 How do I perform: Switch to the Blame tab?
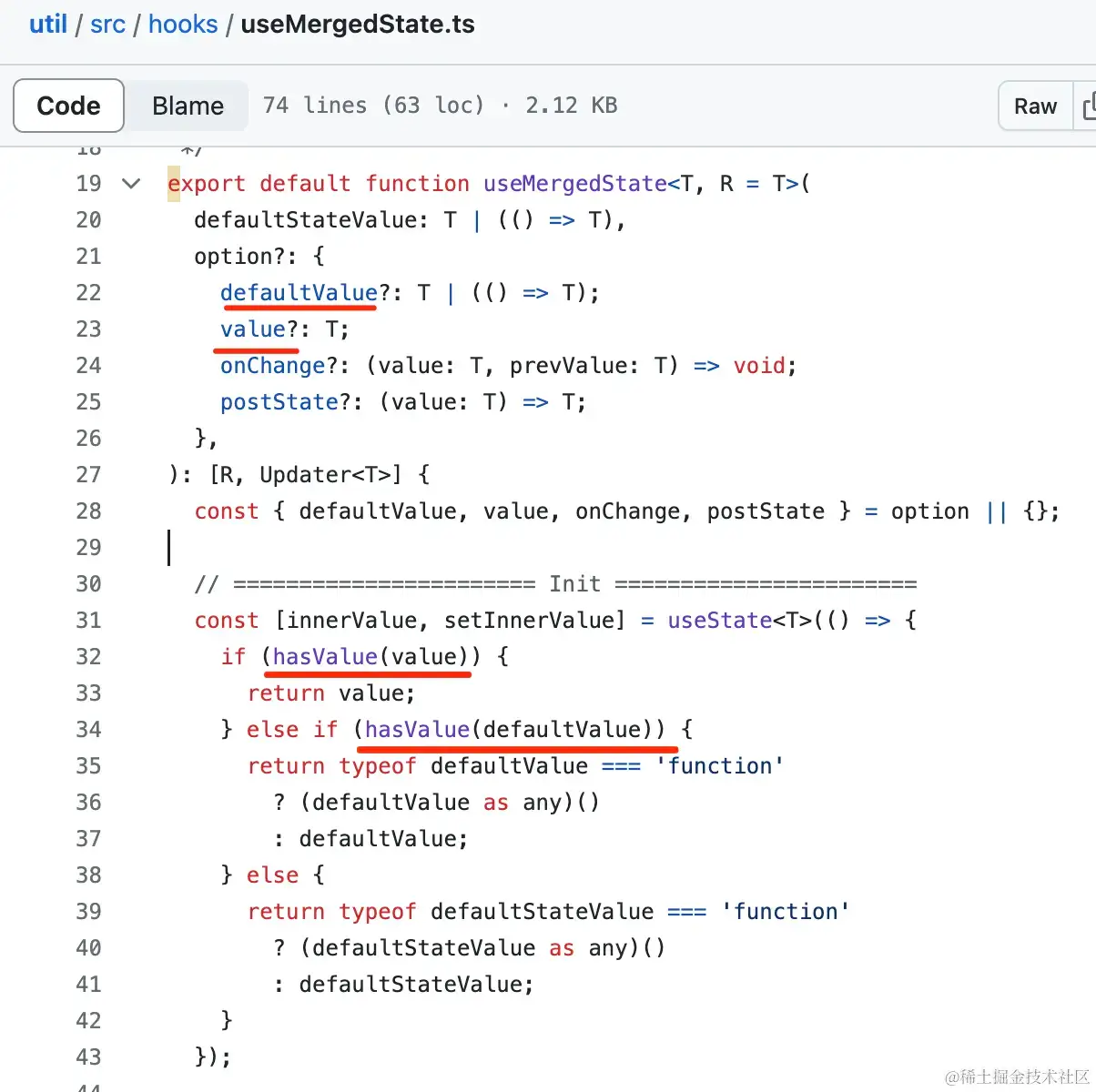coord(188,106)
